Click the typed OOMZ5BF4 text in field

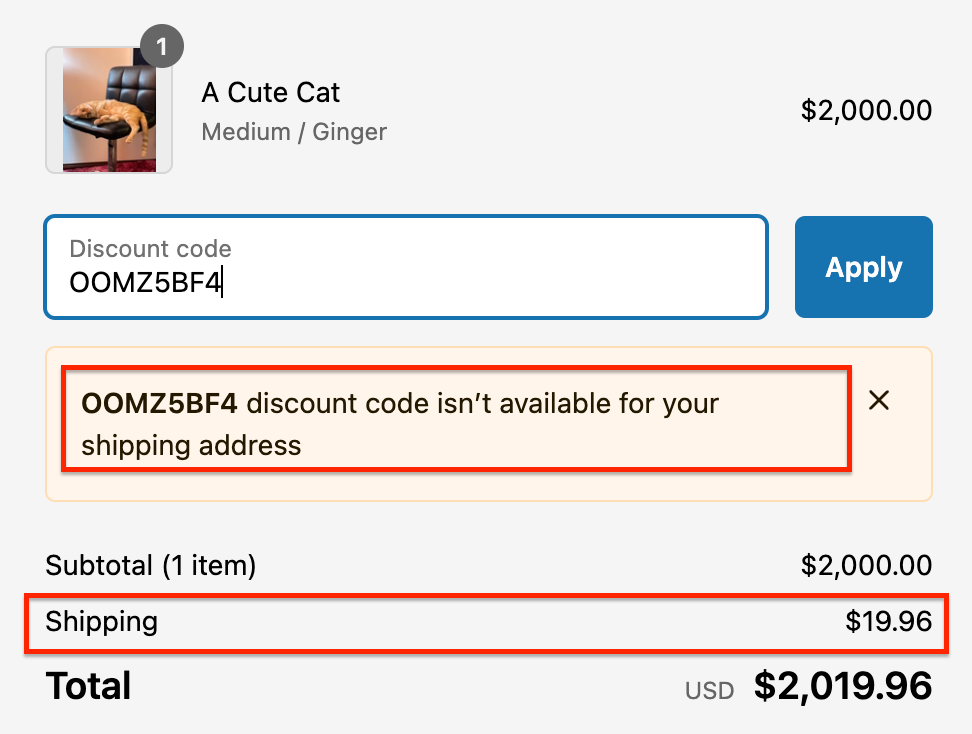coord(144,283)
